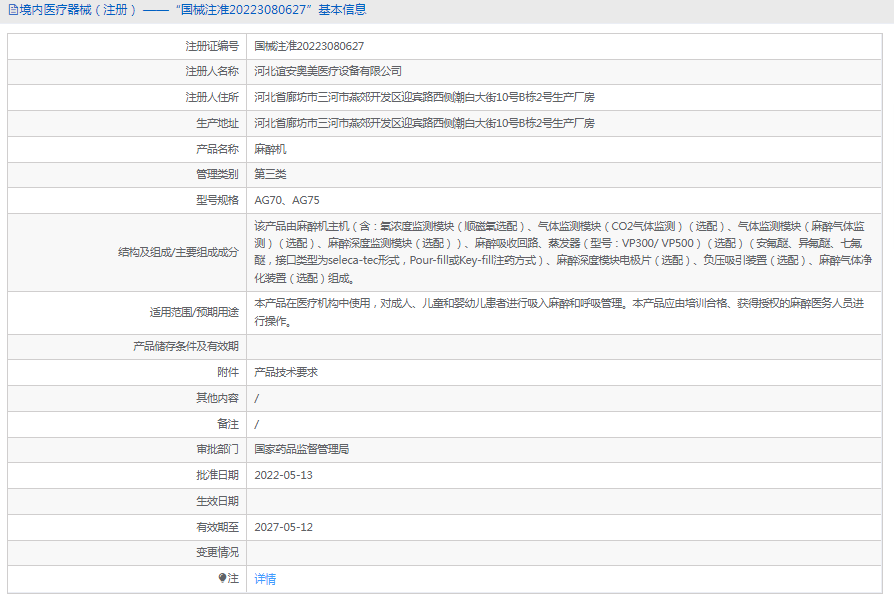The image size is (894, 599).
Task: Select product name value 麻醉机
Action: [270, 150]
